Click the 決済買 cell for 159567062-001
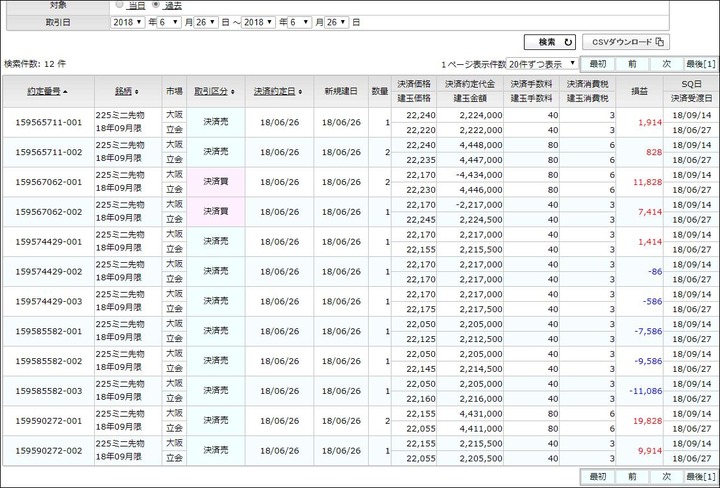The height and width of the screenshot is (488, 720). 216,182
